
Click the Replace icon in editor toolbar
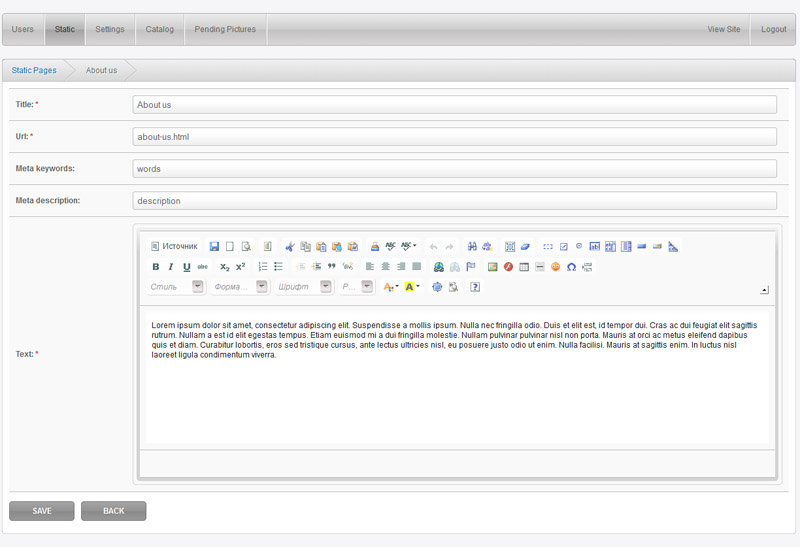[x=488, y=246]
